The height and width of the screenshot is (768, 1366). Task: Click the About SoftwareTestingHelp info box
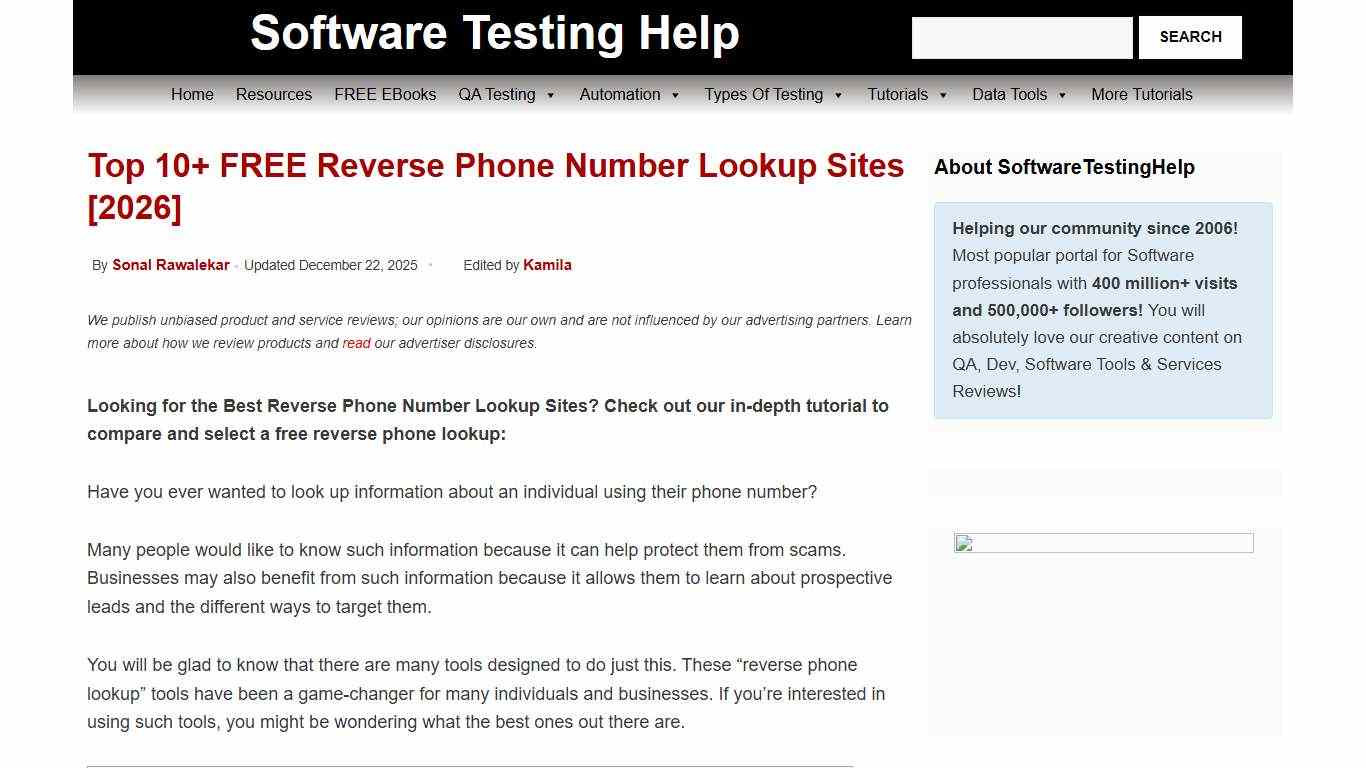click(x=1103, y=310)
